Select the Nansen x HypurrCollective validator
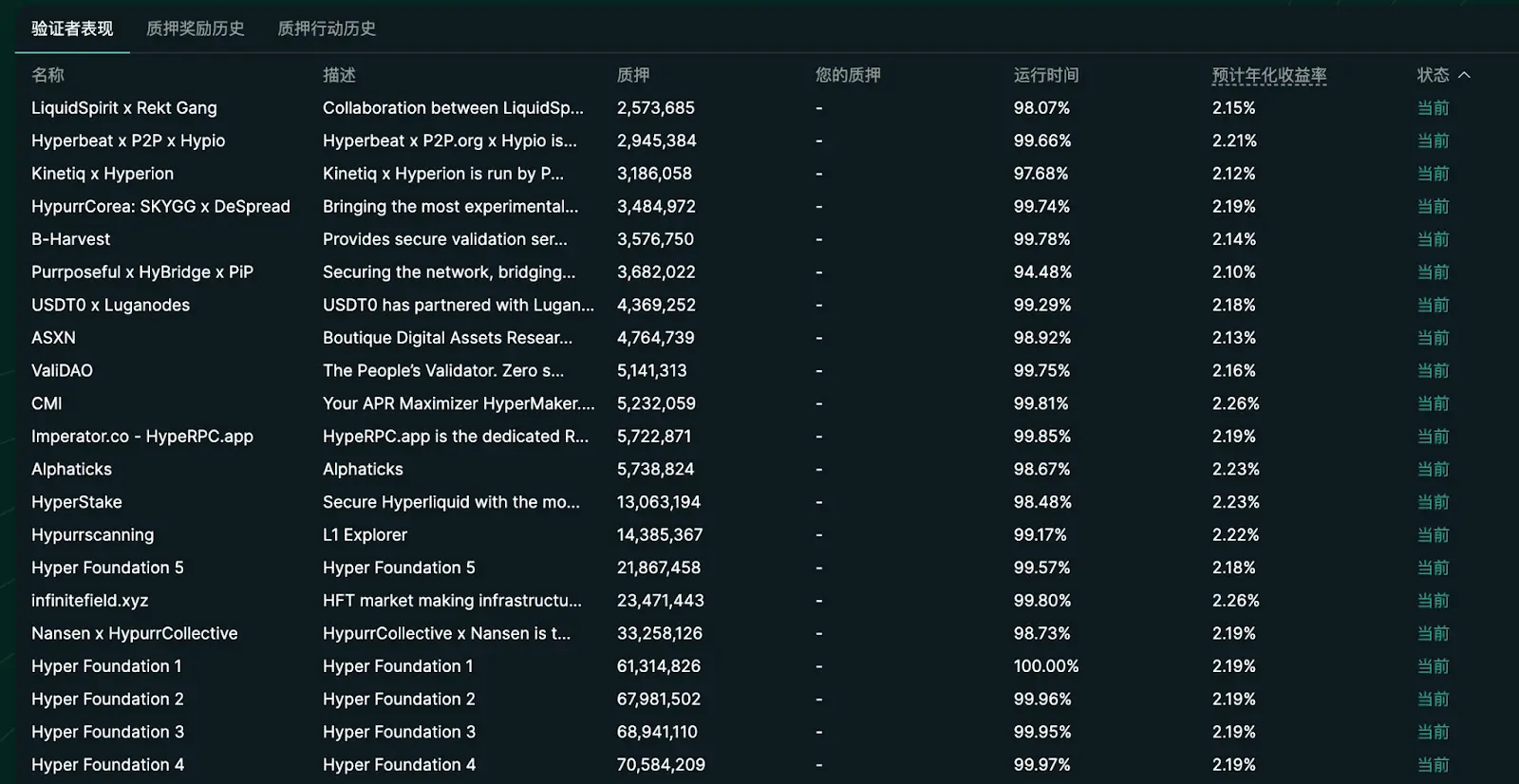The image size is (1519, 784). pos(134,633)
